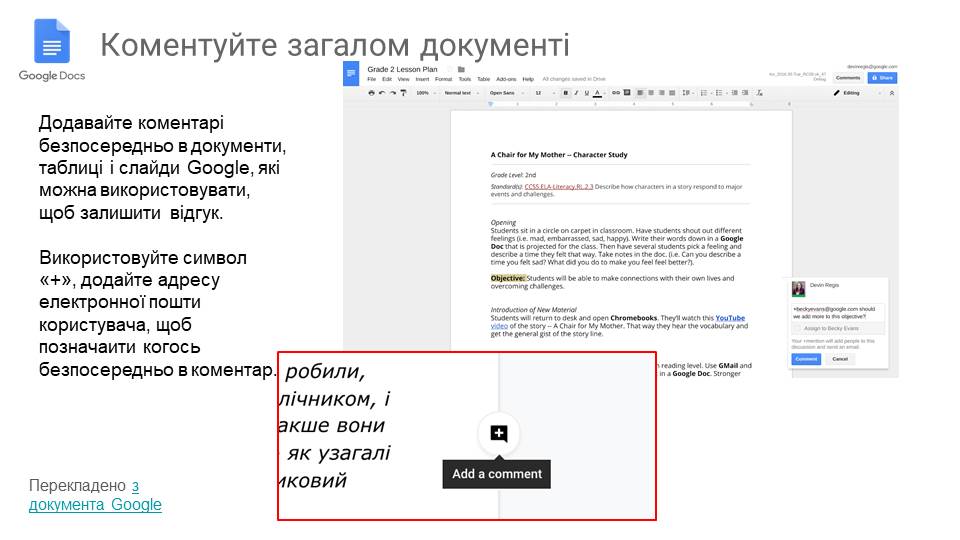The image size is (960, 540).
Task: Check the Assign to Becky Evans checkbox
Action: pyautogui.click(x=797, y=328)
